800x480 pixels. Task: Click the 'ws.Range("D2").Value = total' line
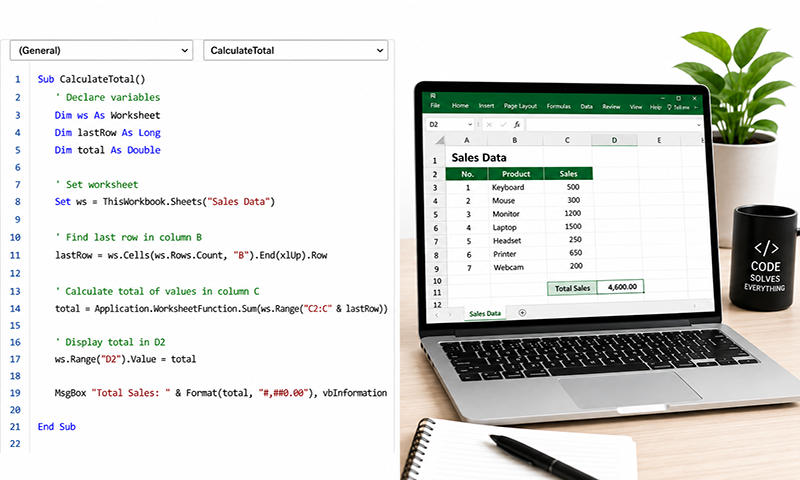click(x=125, y=359)
